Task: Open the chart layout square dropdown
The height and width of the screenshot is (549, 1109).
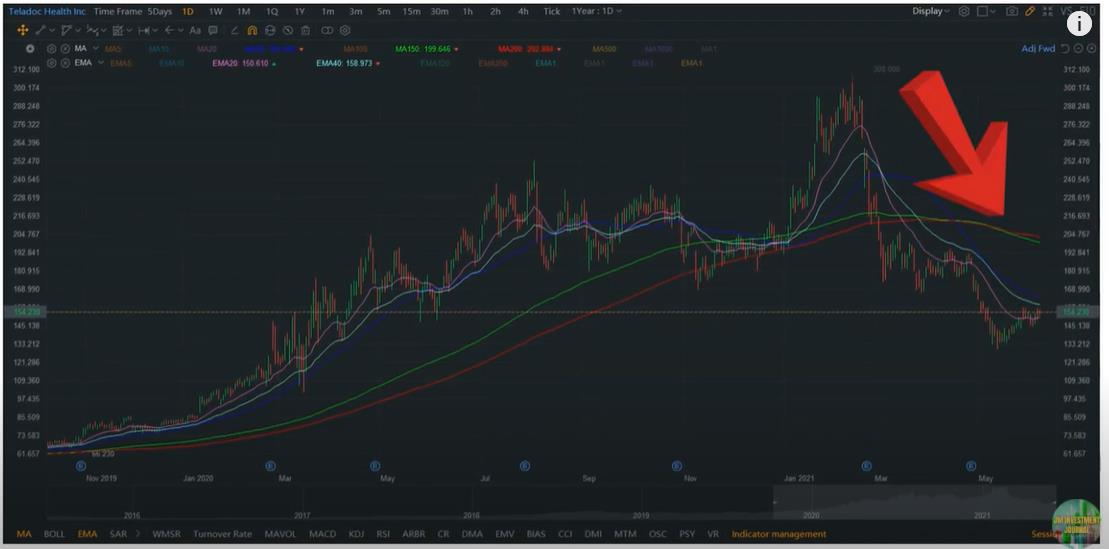Action: tap(987, 11)
